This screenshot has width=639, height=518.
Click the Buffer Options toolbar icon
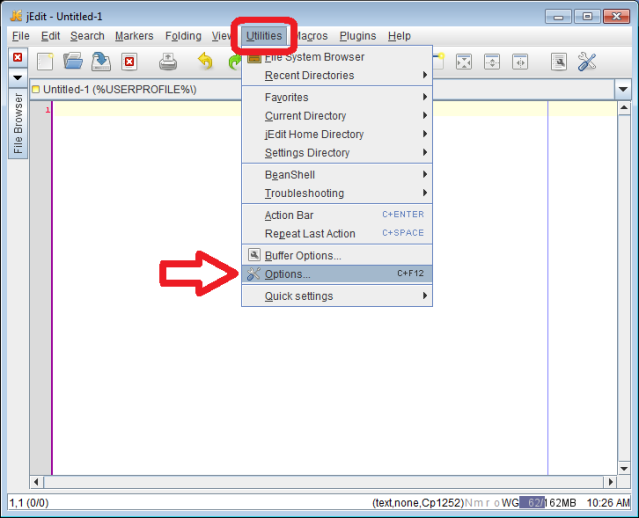(x=559, y=62)
